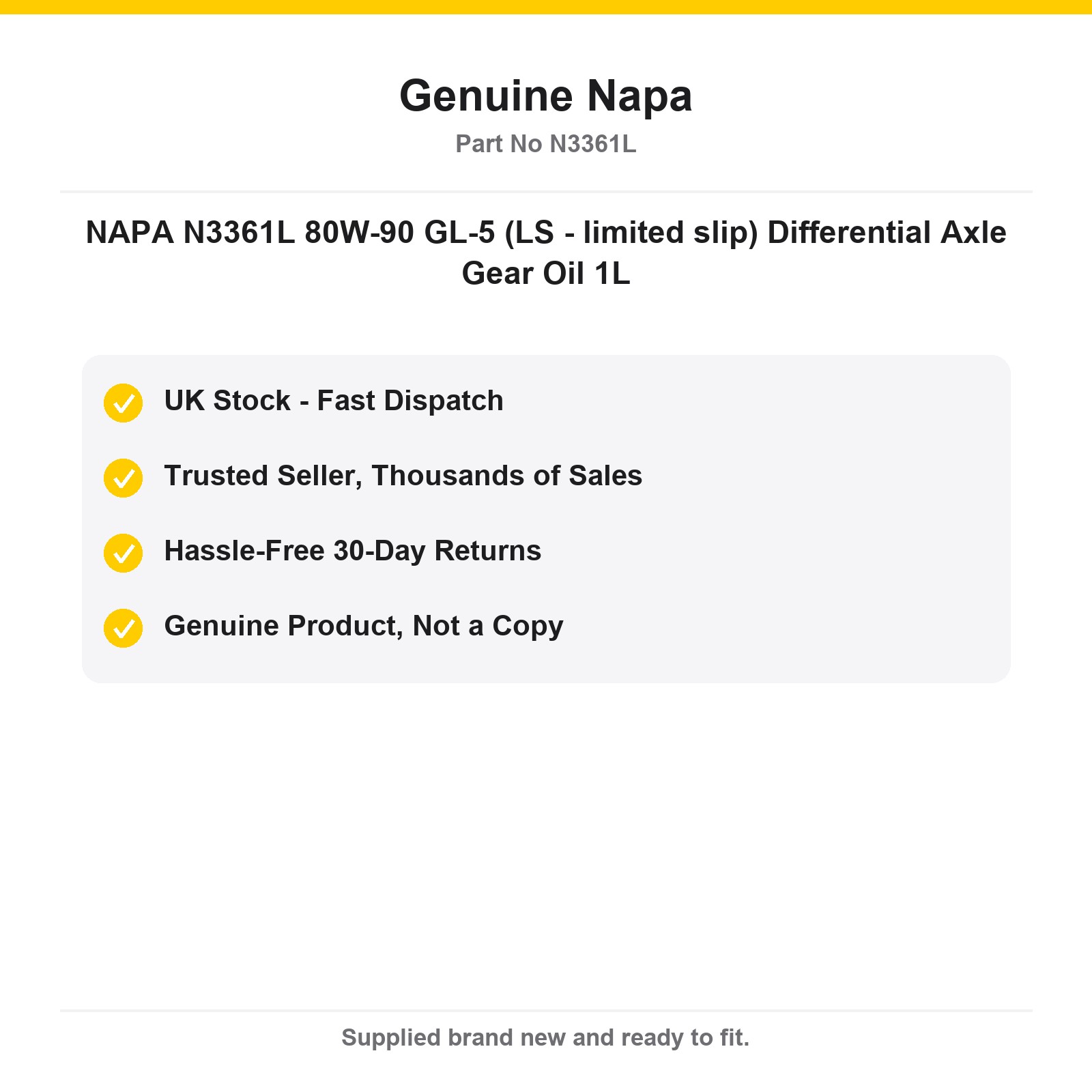Select the word Napa in the heading
This screenshot has width=1092, height=1092.
640,96
